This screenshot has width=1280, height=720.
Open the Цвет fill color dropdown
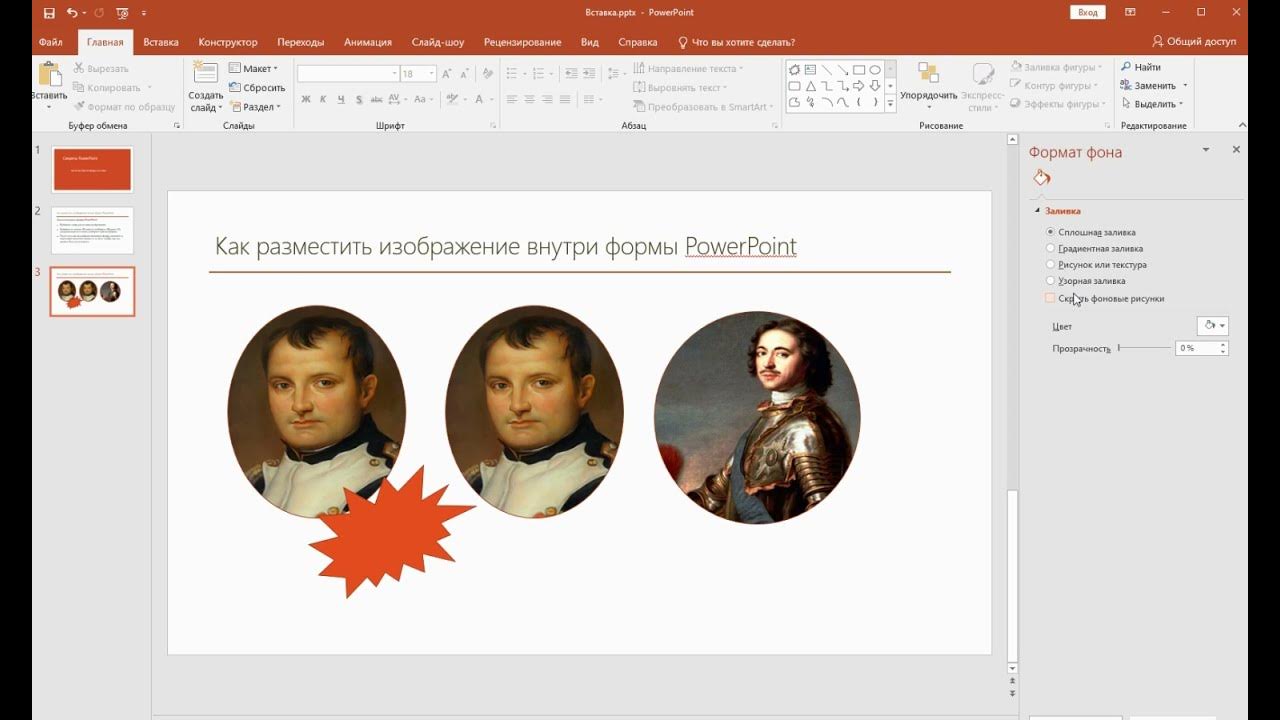point(1212,325)
